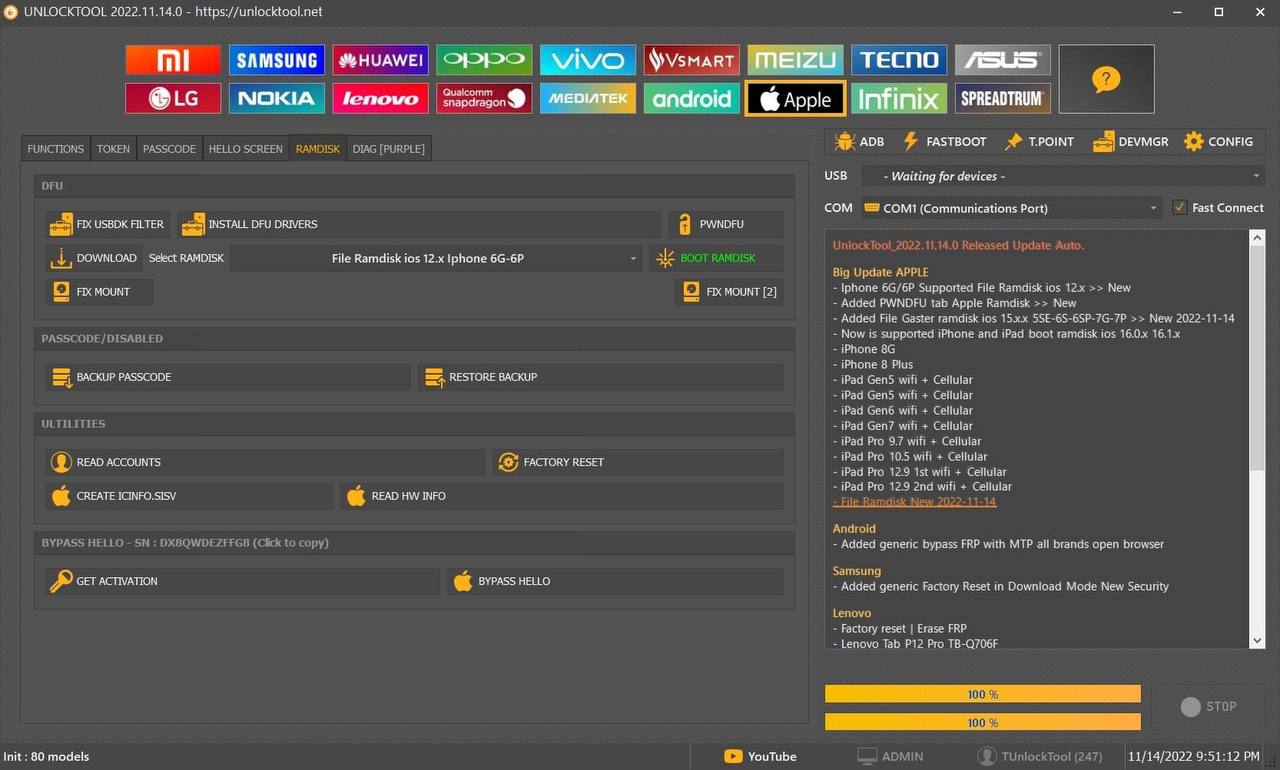Switch to the TOKEN tab
Viewport: 1280px width, 770px height.
113,149
